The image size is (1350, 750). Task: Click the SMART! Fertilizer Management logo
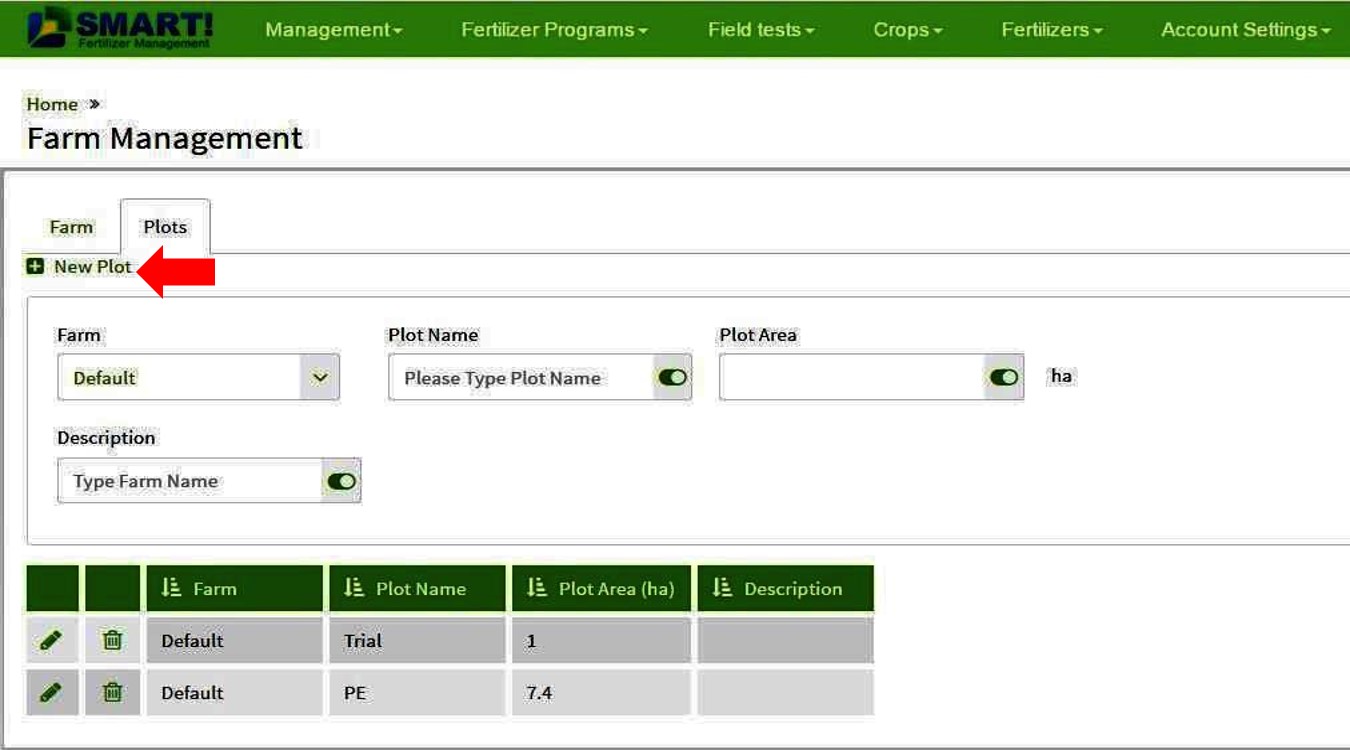coord(120,28)
